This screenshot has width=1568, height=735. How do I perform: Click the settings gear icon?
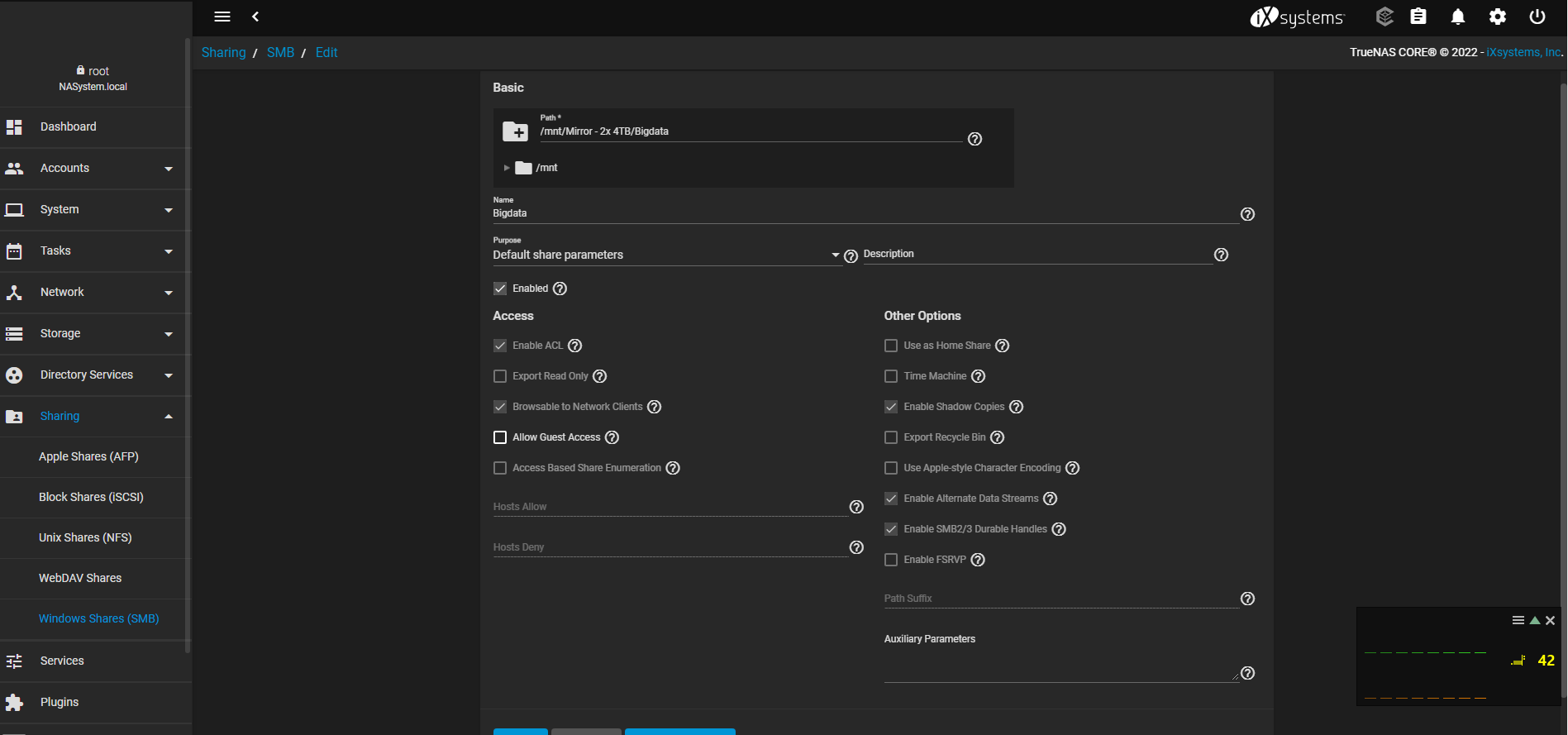[x=1498, y=17]
